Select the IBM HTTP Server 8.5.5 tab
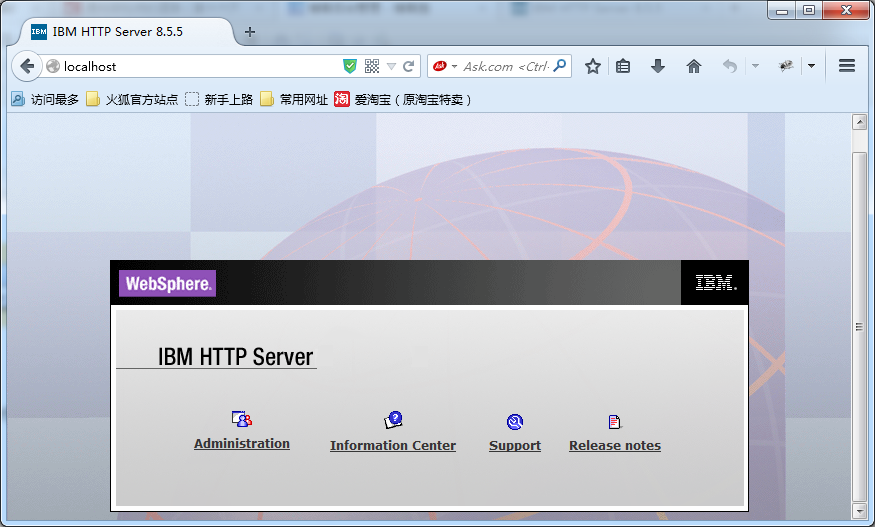 click(x=127, y=32)
